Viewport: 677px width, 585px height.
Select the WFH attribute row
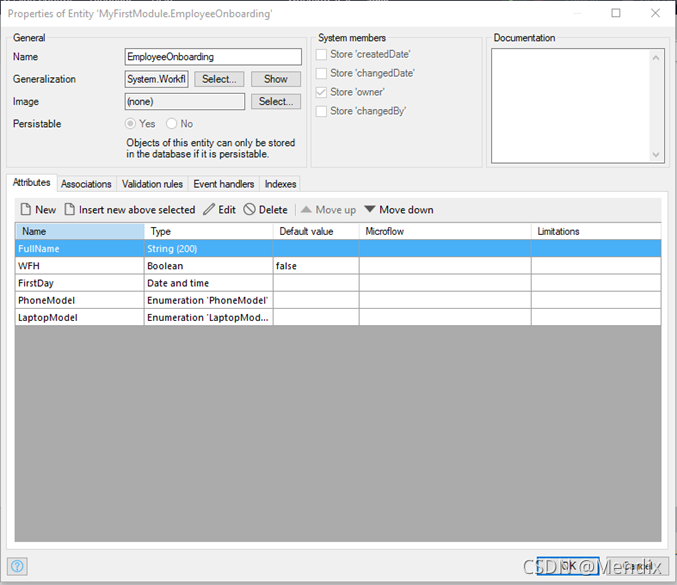[338, 266]
